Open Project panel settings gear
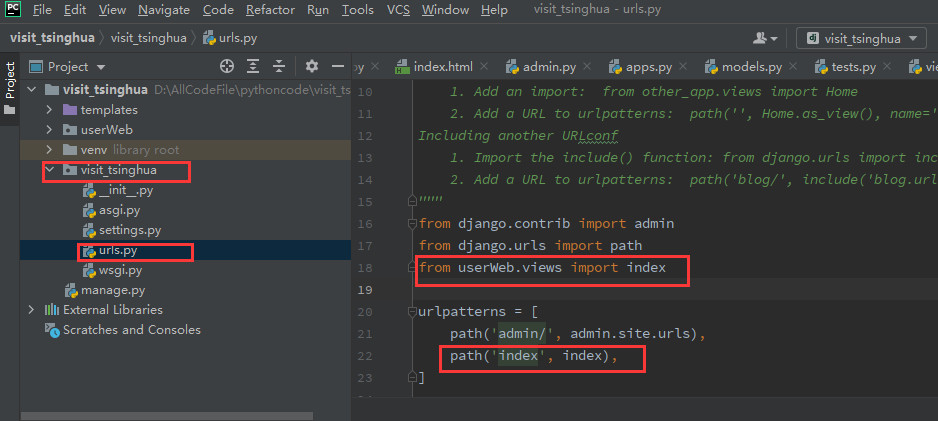 [x=312, y=66]
